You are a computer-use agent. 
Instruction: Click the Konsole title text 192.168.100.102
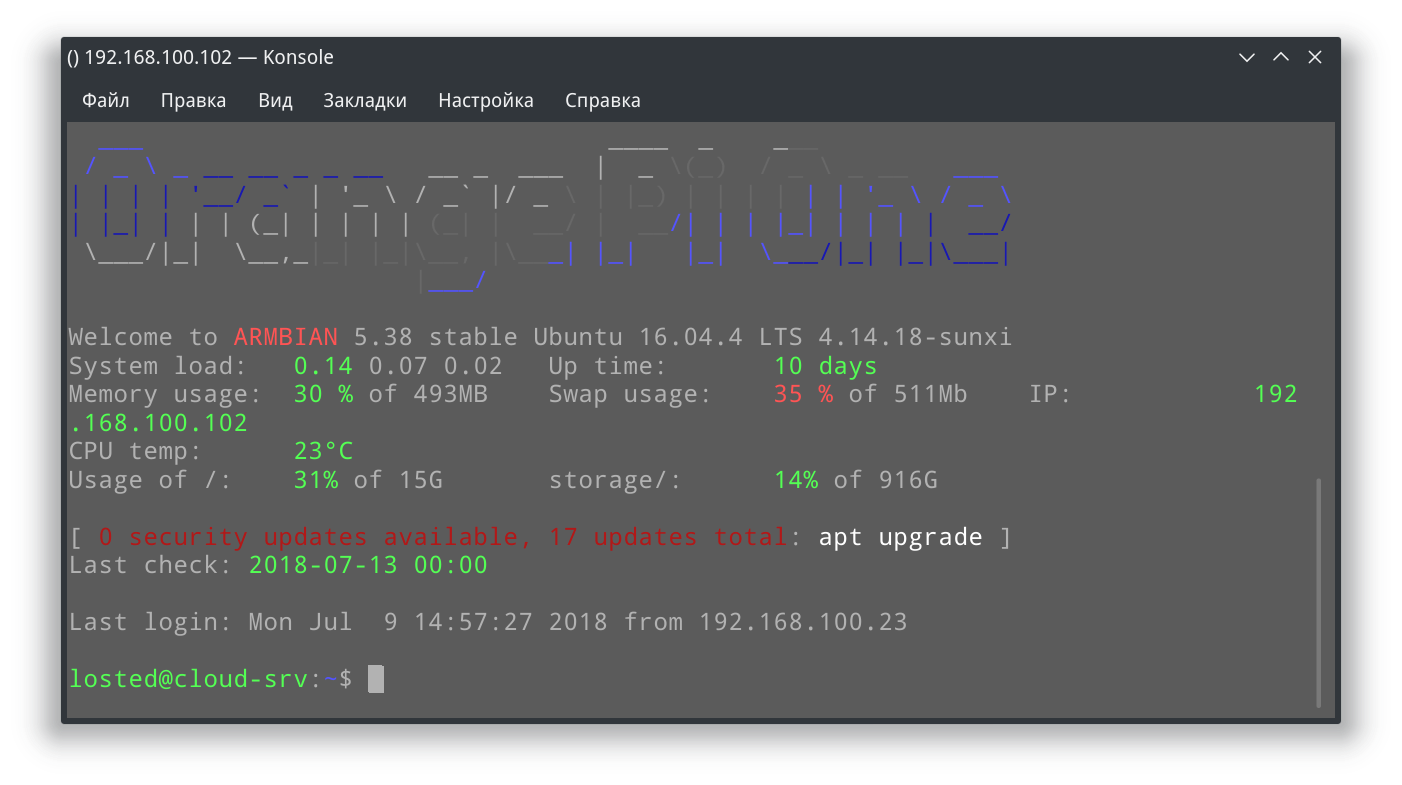pyautogui.click(x=159, y=57)
